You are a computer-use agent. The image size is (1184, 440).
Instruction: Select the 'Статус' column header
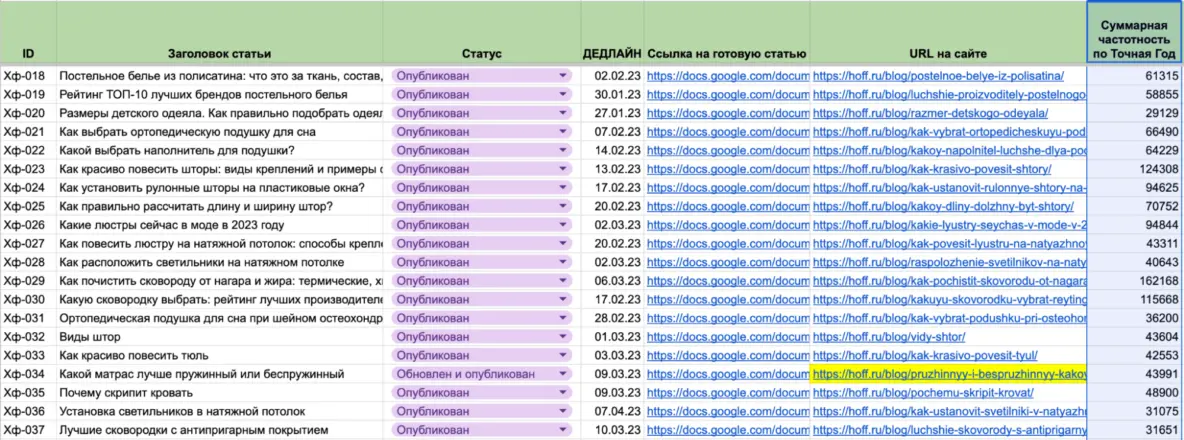[482, 52]
